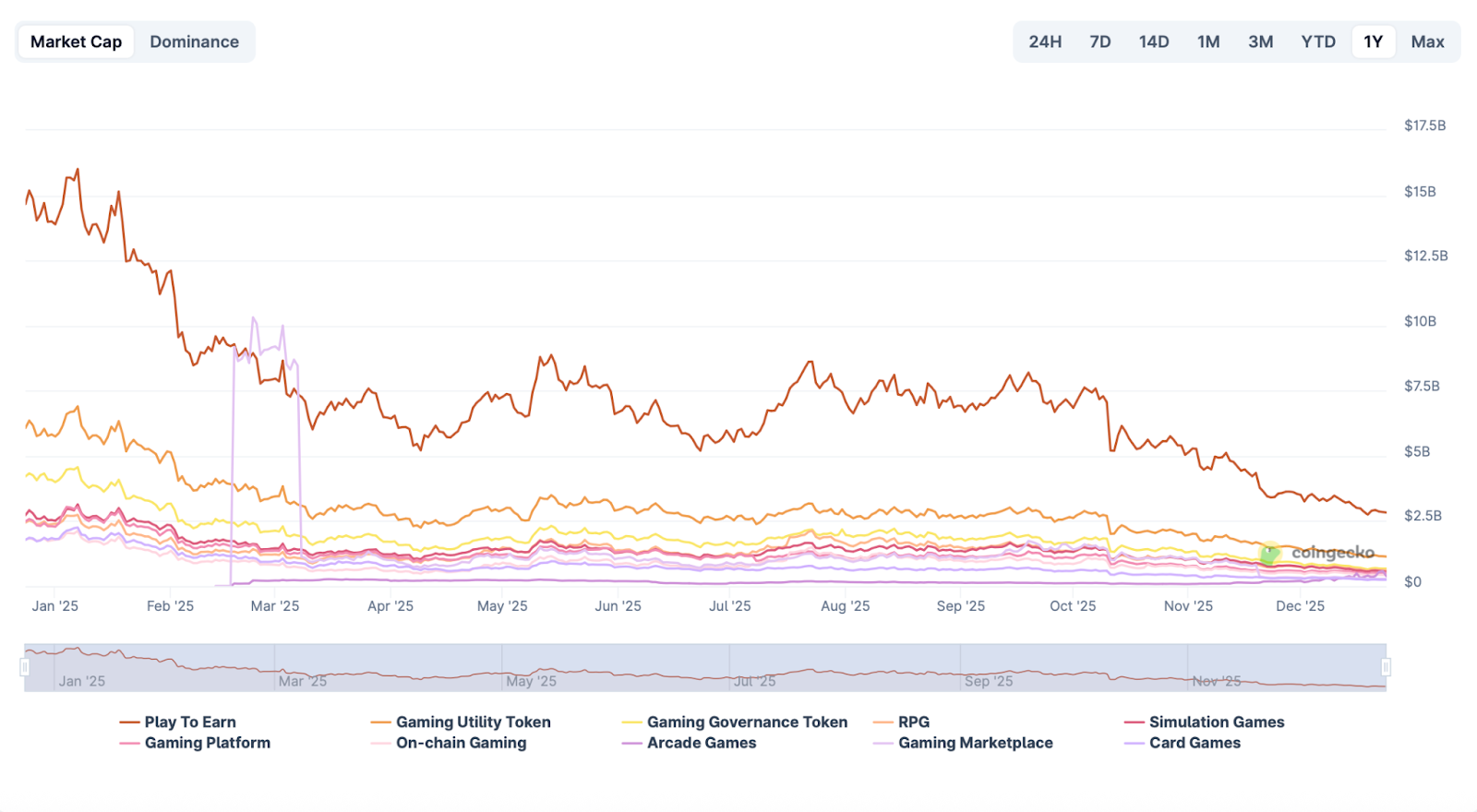Toggle Gaming Platform legend item
This screenshot has height=812, width=1477.
pos(207,743)
